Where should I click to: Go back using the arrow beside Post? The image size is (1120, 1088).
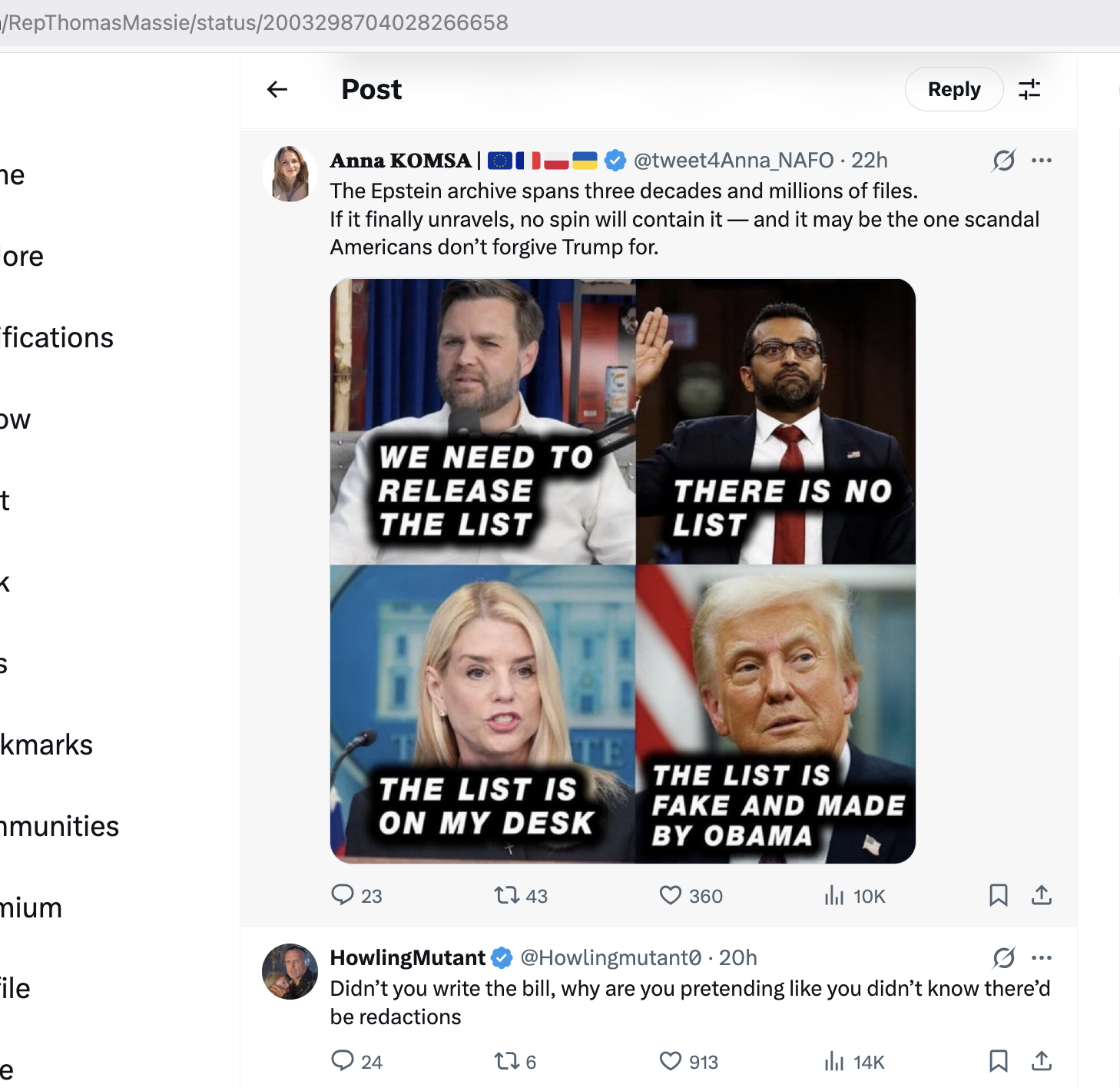click(x=277, y=90)
